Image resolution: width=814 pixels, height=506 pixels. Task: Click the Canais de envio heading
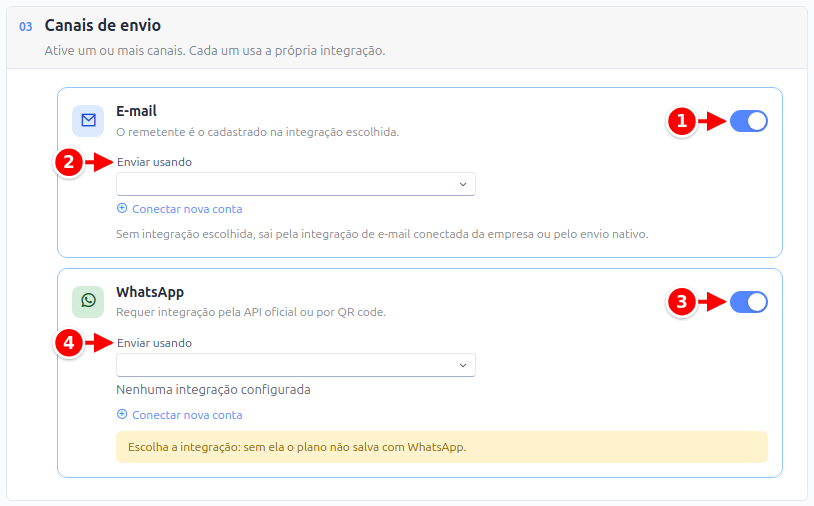103,25
